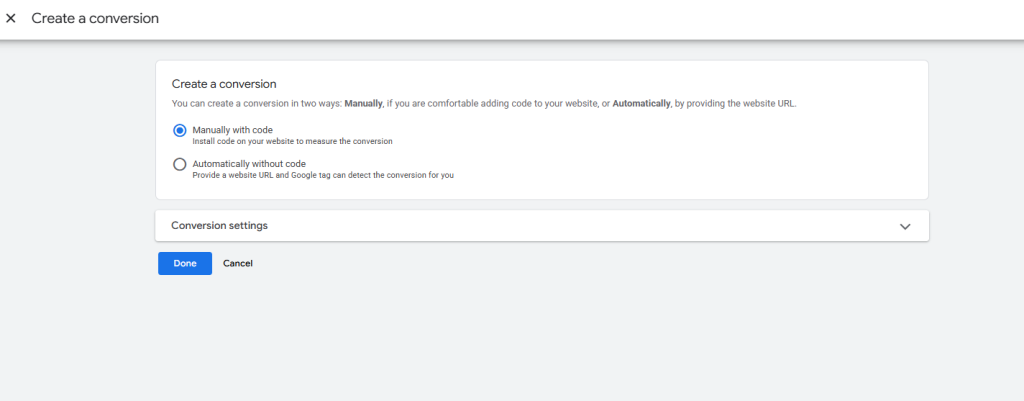Viewport: 1024px width, 401px height.
Task: Click the "Manually with code" label text
Action: tap(232, 130)
